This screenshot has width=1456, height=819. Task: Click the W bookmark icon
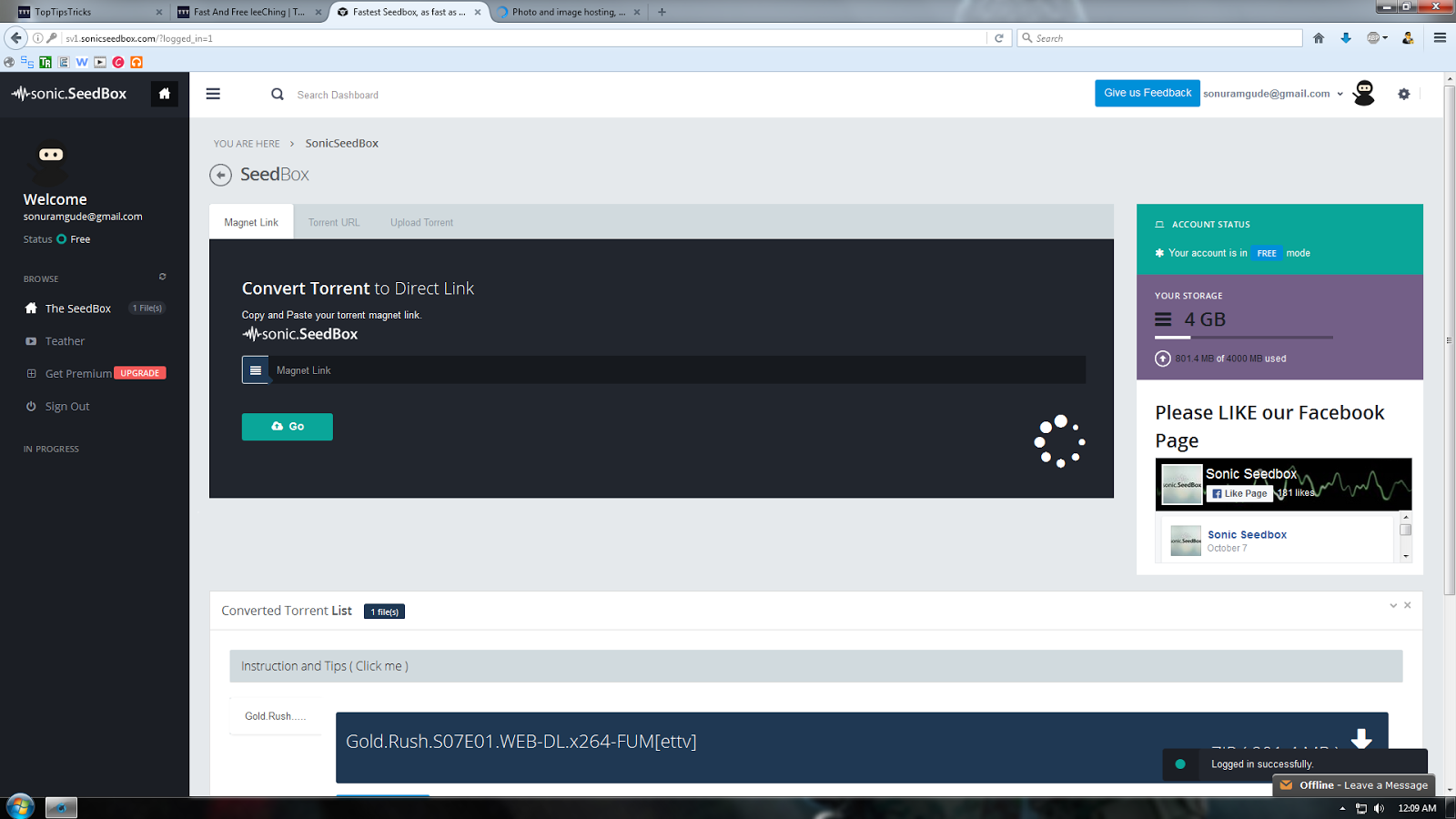click(82, 62)
